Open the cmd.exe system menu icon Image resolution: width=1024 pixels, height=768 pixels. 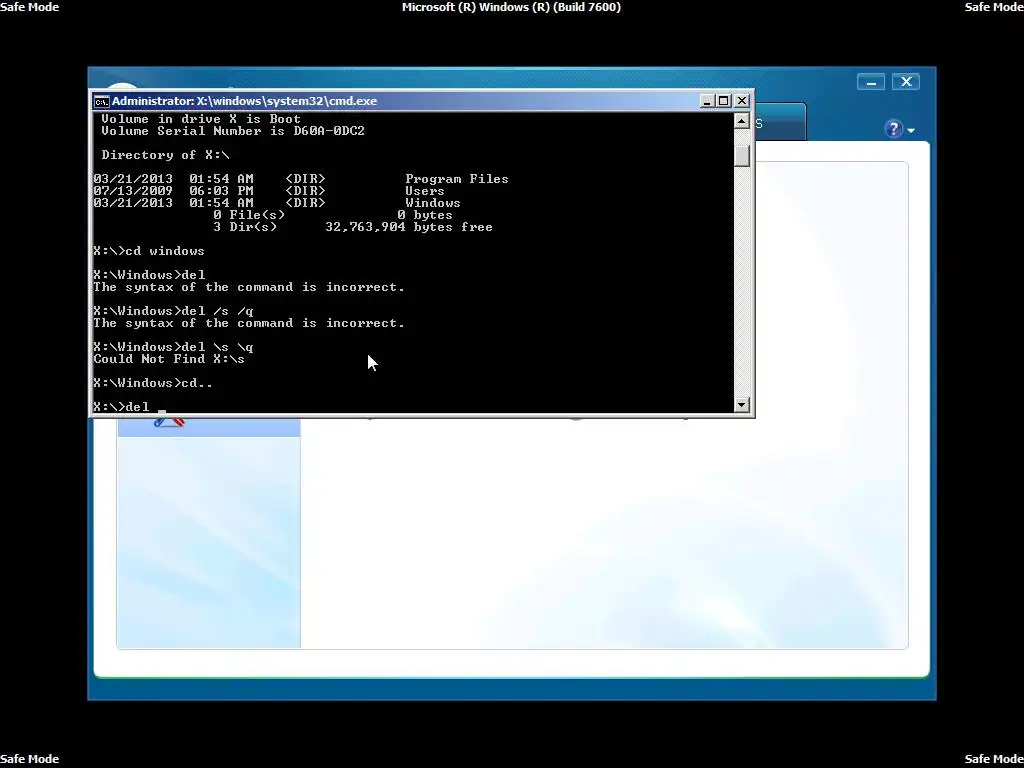pos(101,101)
